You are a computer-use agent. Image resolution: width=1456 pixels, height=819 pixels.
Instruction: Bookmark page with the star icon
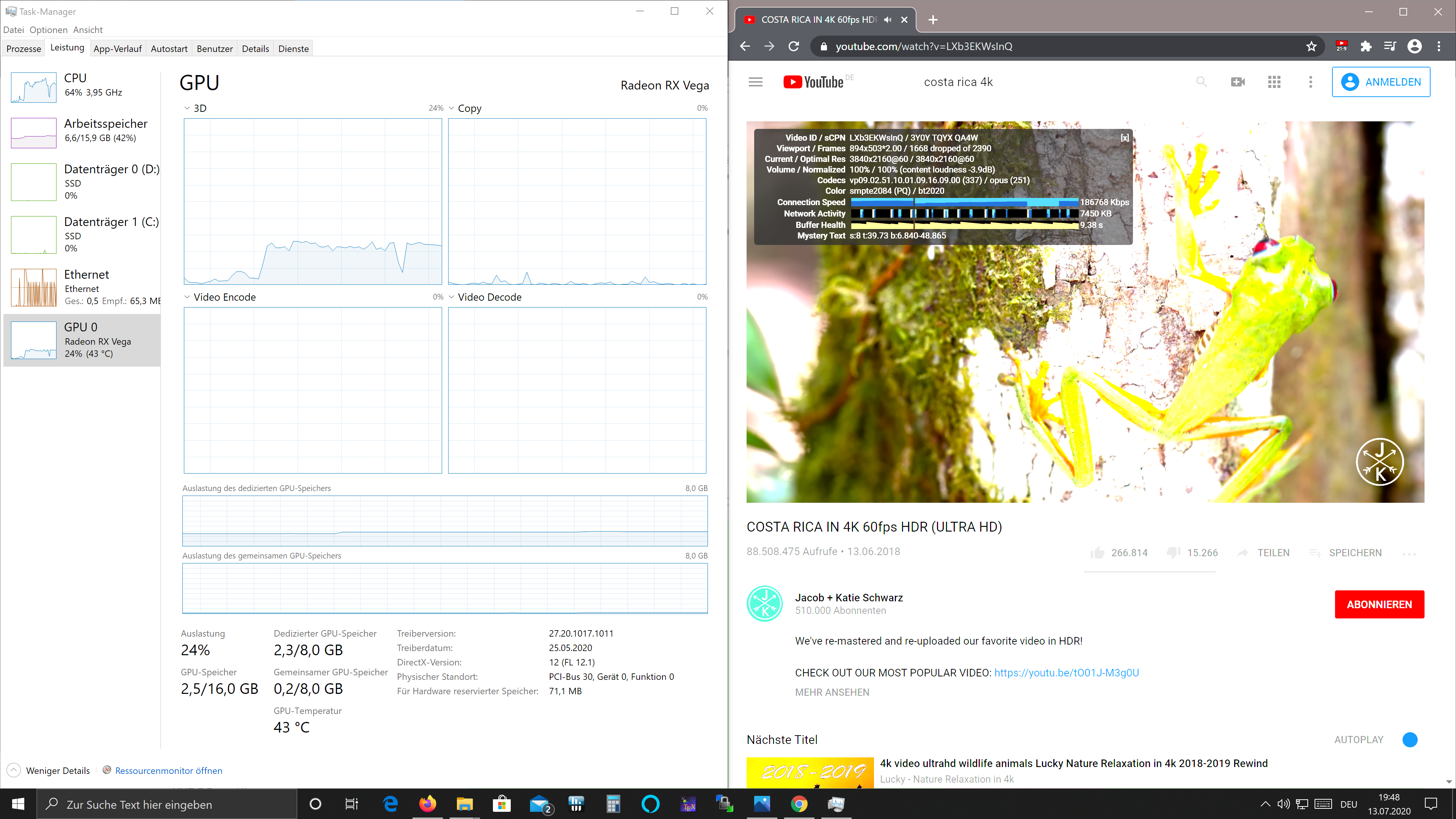[1311, 46]
